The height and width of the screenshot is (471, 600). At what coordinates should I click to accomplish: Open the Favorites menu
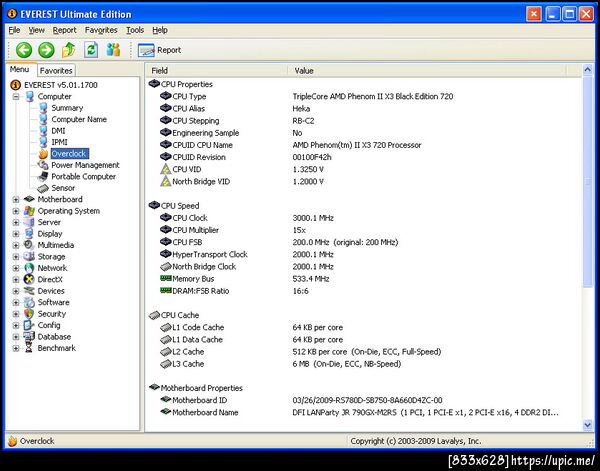101,30
